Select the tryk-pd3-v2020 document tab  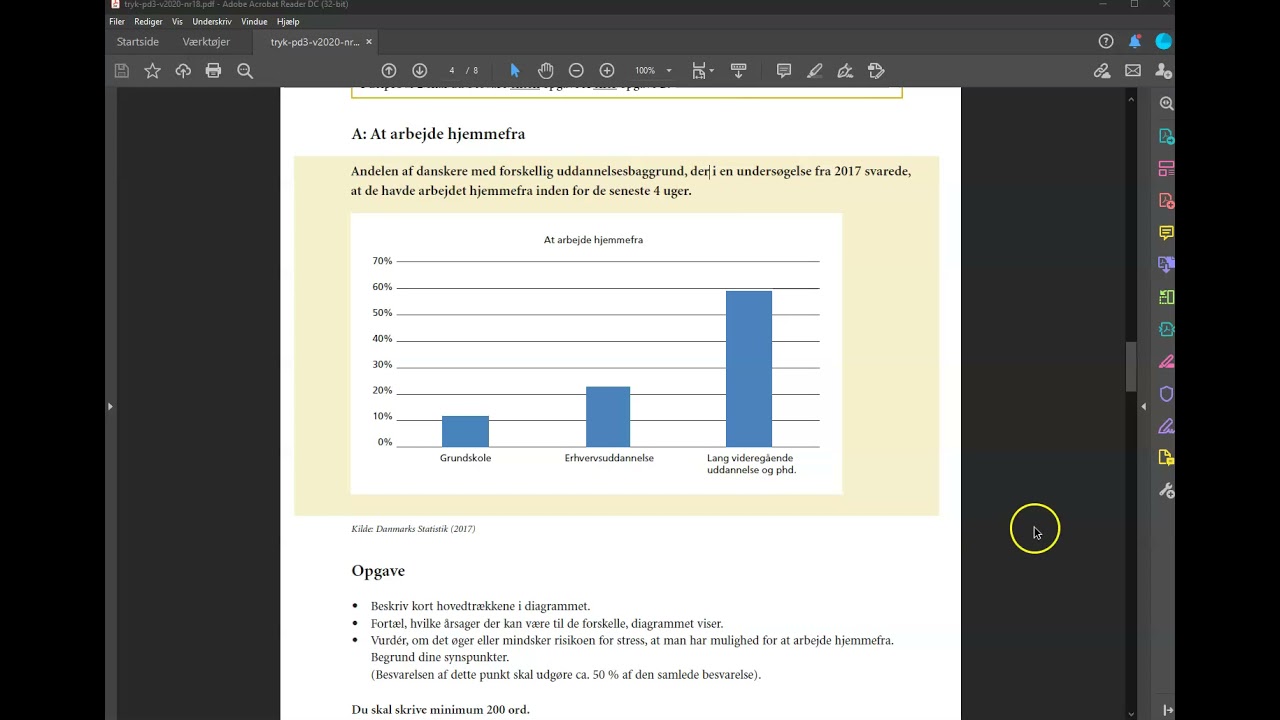(x=314, y=42)
